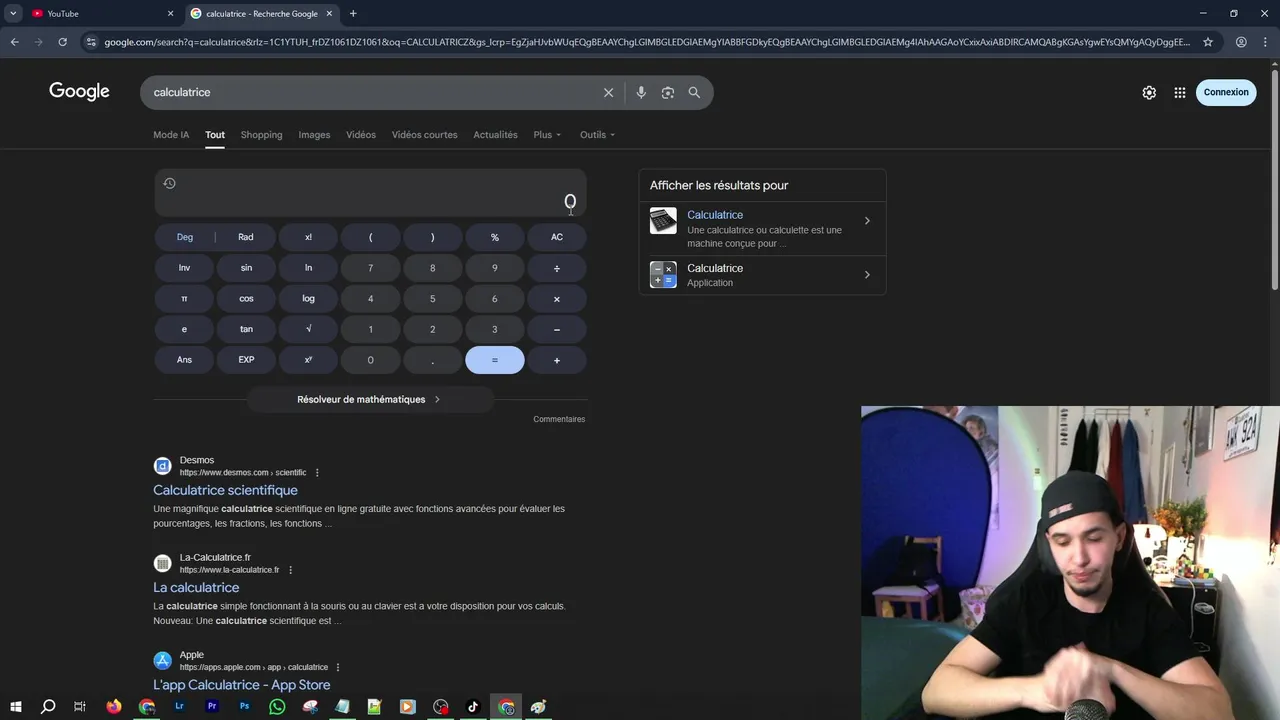The height and width of the screenshot is (720, 1280).
Task: Start voice search with the microphone icon
Action: point(641,92)
